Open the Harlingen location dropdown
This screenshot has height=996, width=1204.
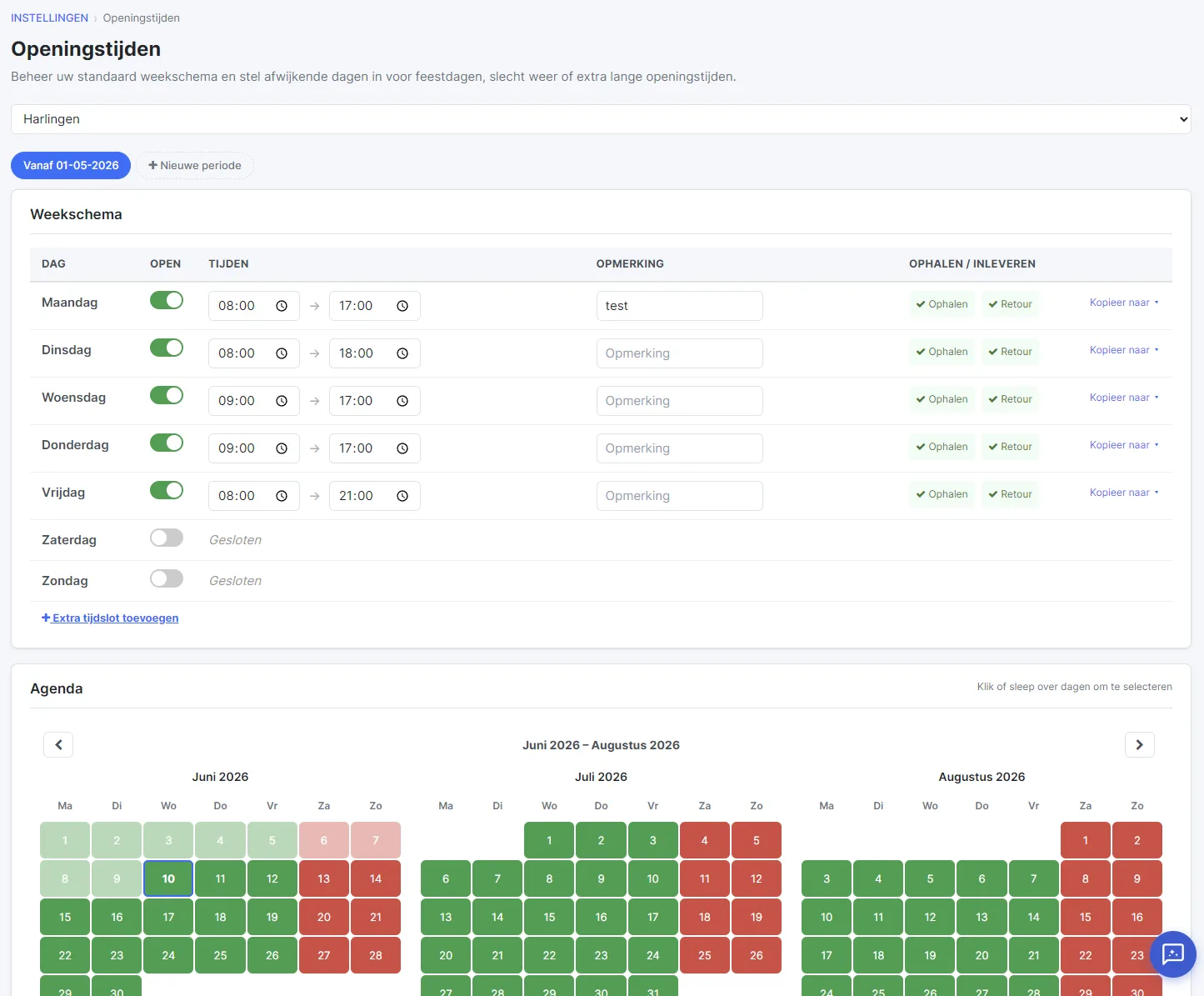click(x=601, y=119)
